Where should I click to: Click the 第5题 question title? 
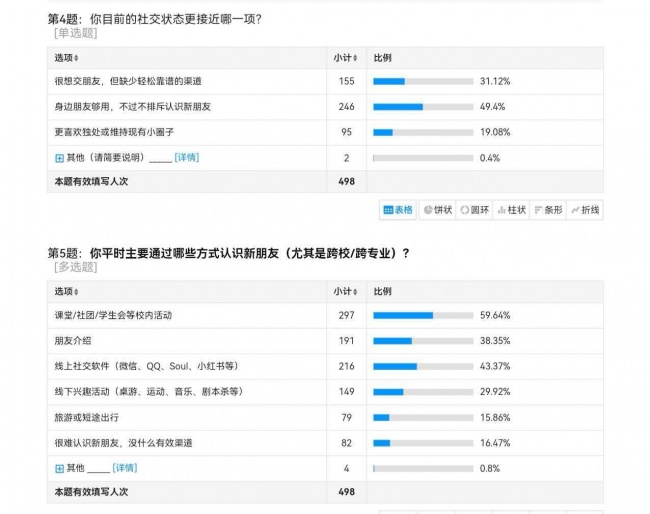pyautogui.click(x=228, y=253)
